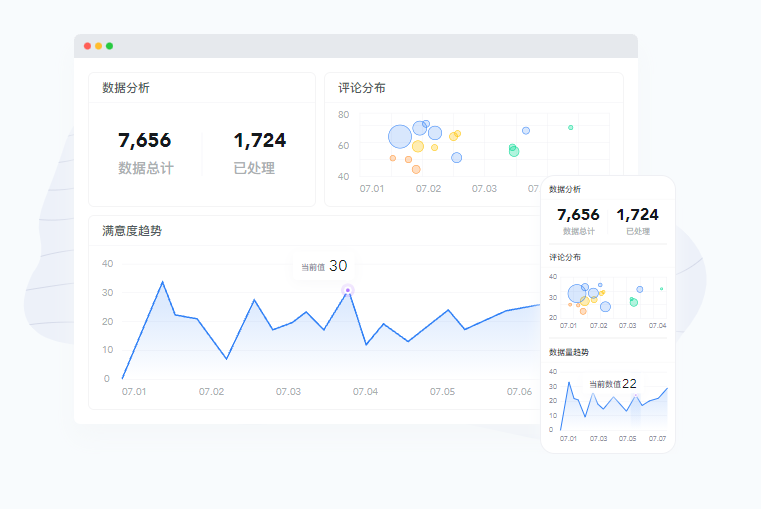Click the 7,656 value in the mobile panel

point(578,214)
